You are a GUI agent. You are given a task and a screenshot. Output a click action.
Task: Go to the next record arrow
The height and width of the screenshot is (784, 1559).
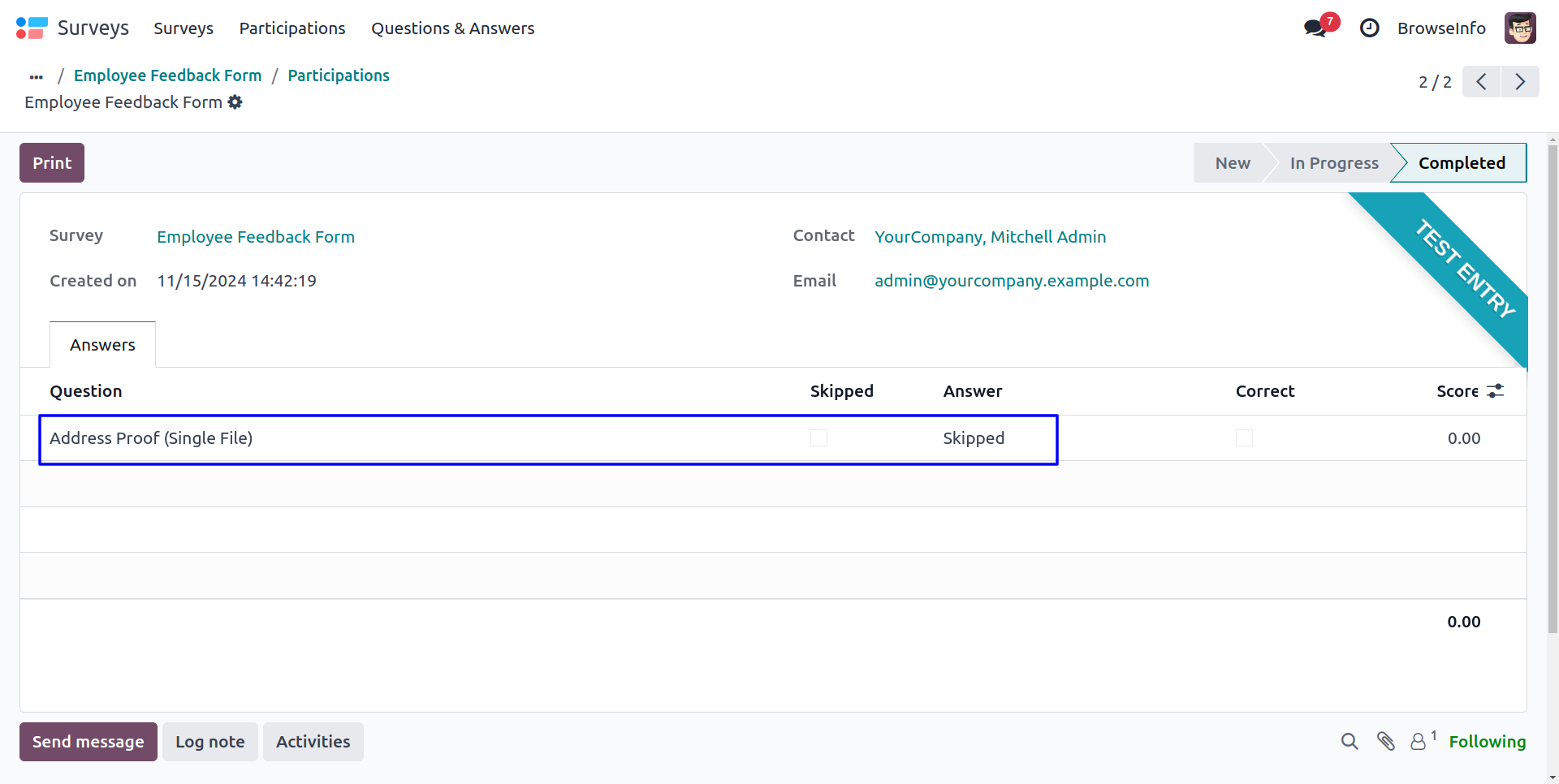tap(1520, 82)
